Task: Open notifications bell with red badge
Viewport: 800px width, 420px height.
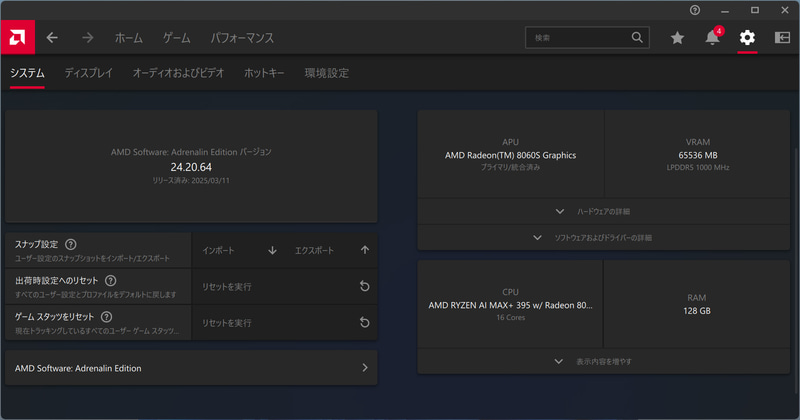Action: pos(712,37)
